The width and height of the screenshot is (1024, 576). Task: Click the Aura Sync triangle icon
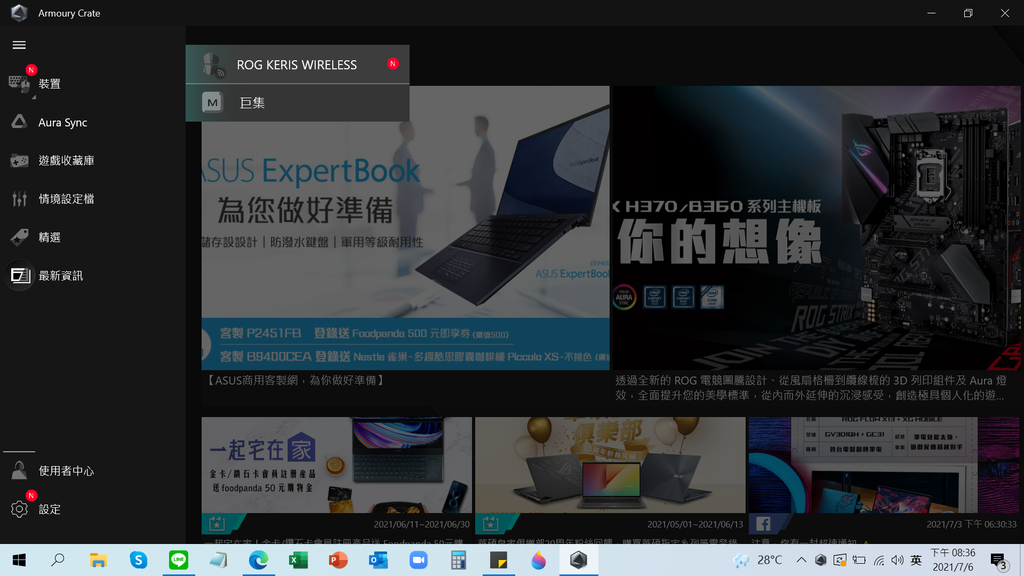[19, 121]
